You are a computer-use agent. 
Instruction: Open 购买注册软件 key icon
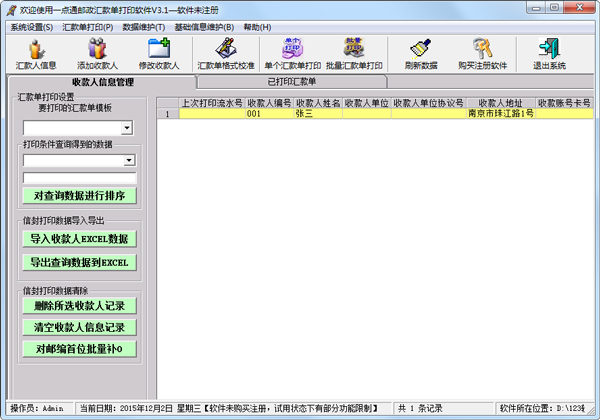click(483, 54)
